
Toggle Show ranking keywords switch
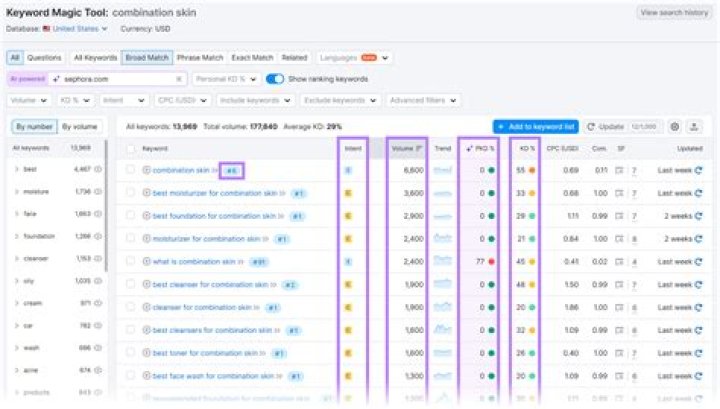(x=275, y=79)
